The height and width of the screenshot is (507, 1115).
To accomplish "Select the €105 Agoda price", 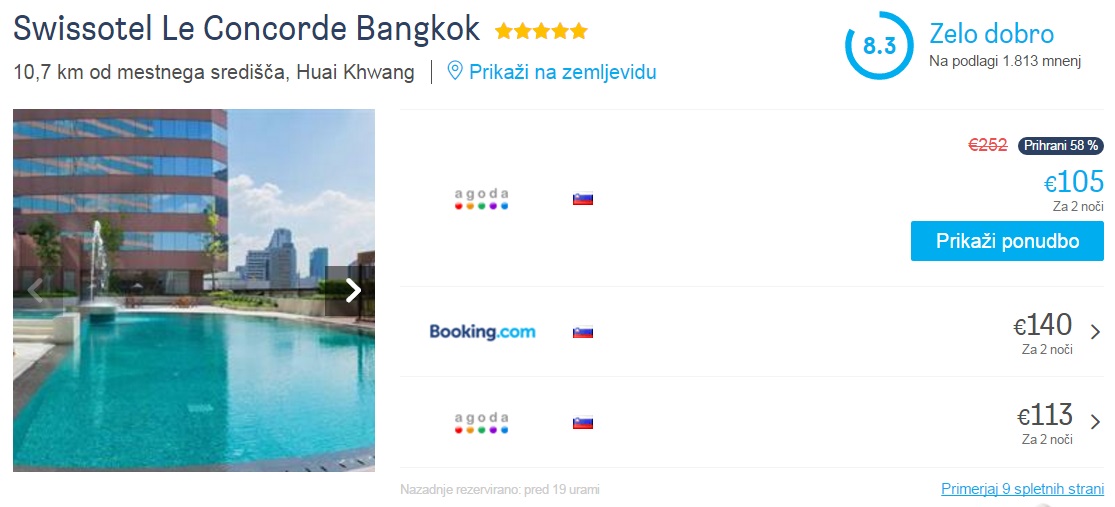I will (1074, 182).
